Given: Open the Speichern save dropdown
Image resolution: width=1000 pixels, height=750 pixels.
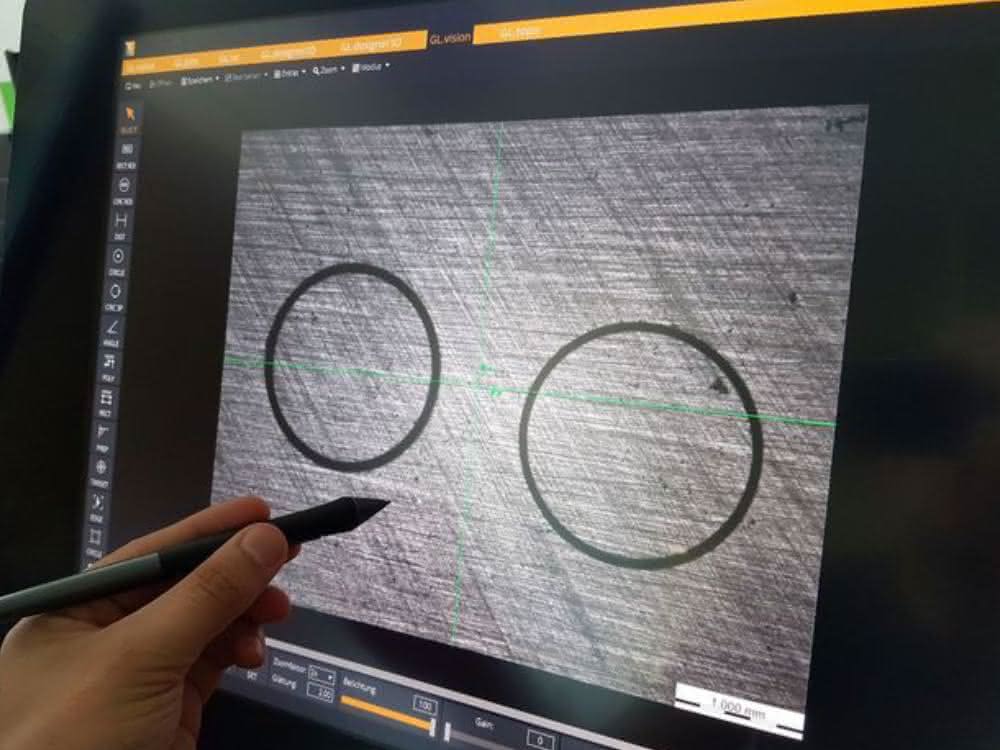Looking at the screenshot, I should [200, 80].
